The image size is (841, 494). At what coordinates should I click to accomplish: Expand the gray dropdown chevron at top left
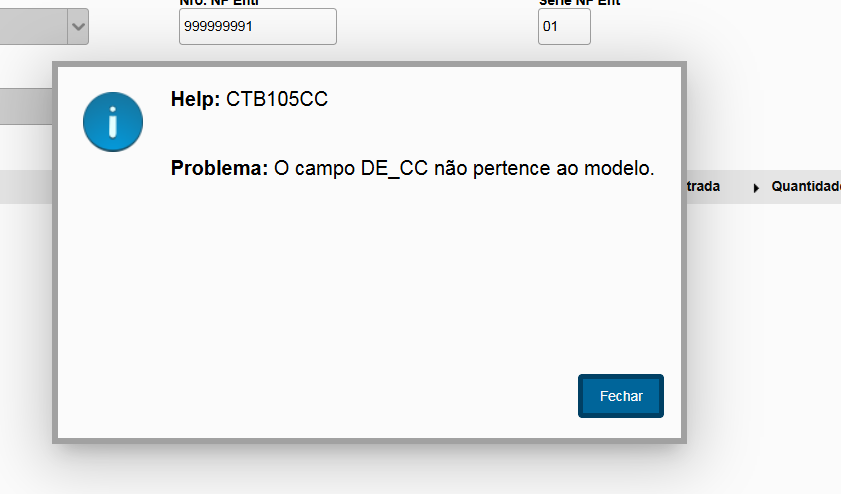coord(78,26)
